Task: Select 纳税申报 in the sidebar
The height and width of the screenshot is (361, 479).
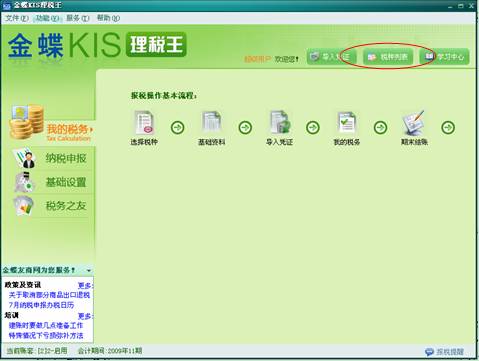Action: [66, 158]
